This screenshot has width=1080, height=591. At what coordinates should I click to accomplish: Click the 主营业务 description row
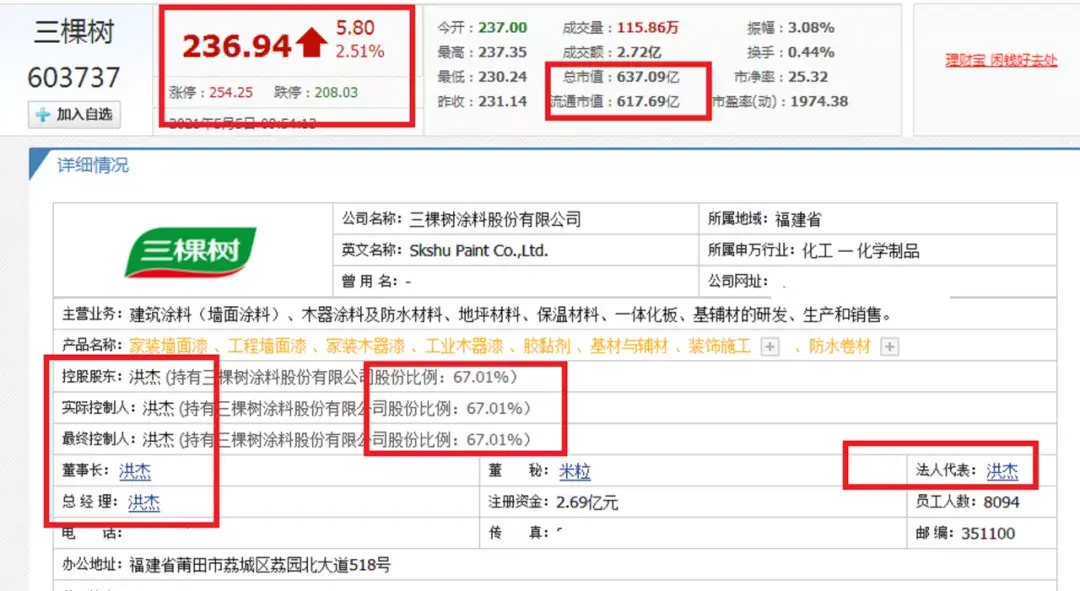pyautogui.click(x=555, y=315)
